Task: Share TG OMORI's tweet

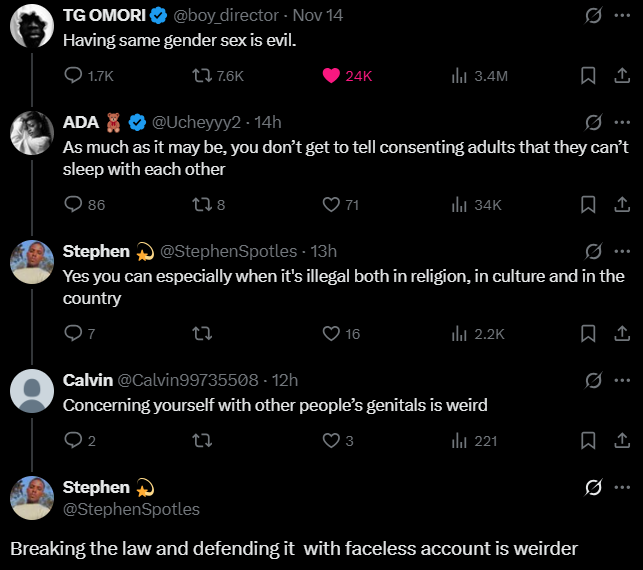Action: pos(619,76)
